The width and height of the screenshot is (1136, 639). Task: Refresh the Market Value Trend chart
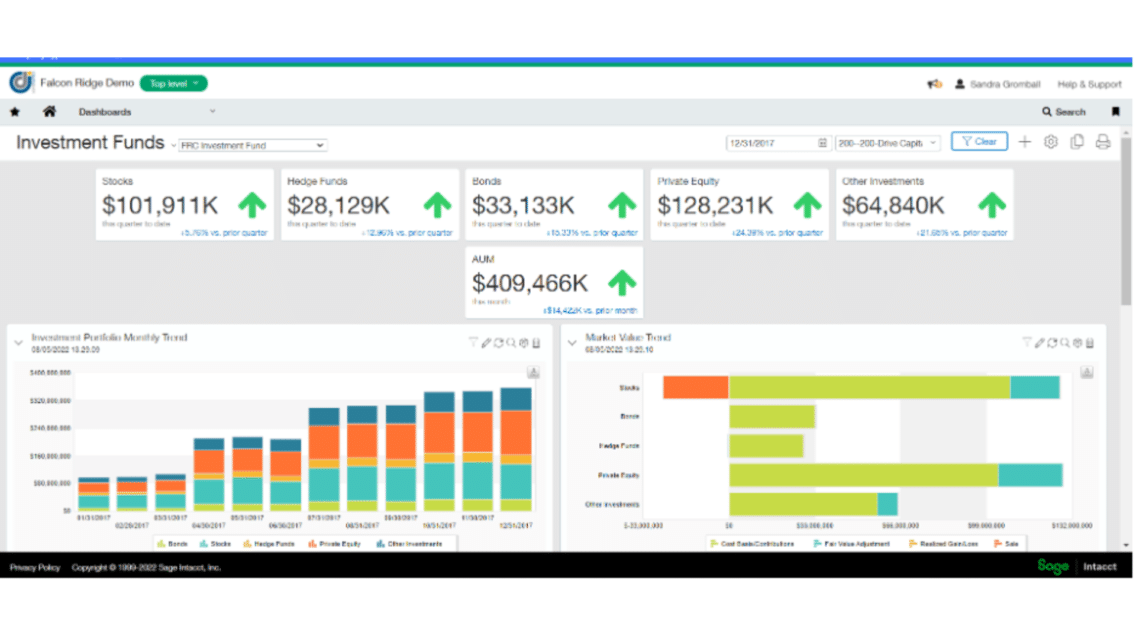point(1052,343)
